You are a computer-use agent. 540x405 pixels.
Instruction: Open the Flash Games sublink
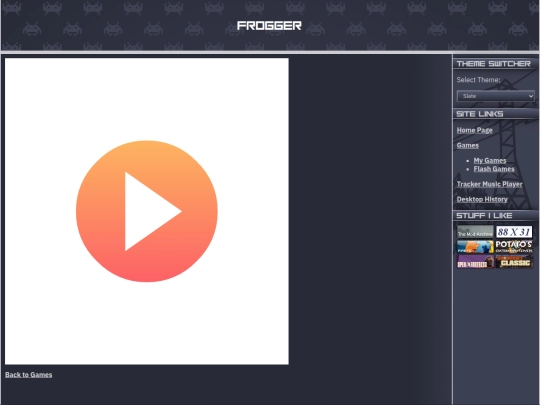(x=494, y=169)
